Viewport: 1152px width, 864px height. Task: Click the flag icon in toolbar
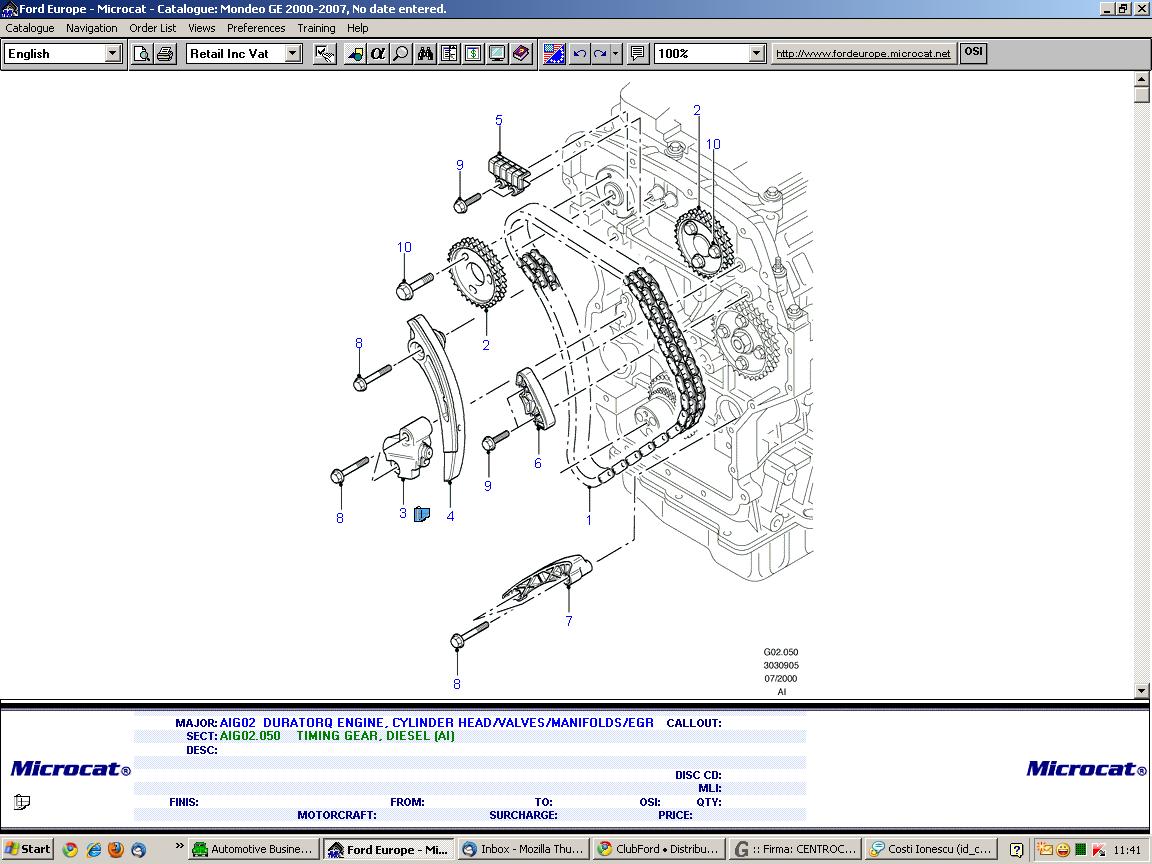(x=554, y=54)
